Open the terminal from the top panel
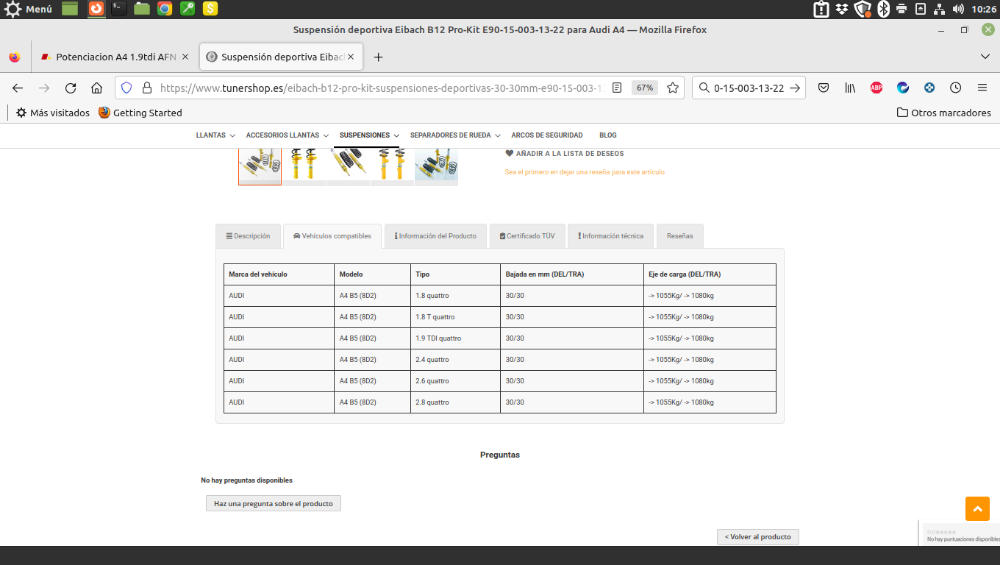 pyautogui.click(x=119, y=8)
